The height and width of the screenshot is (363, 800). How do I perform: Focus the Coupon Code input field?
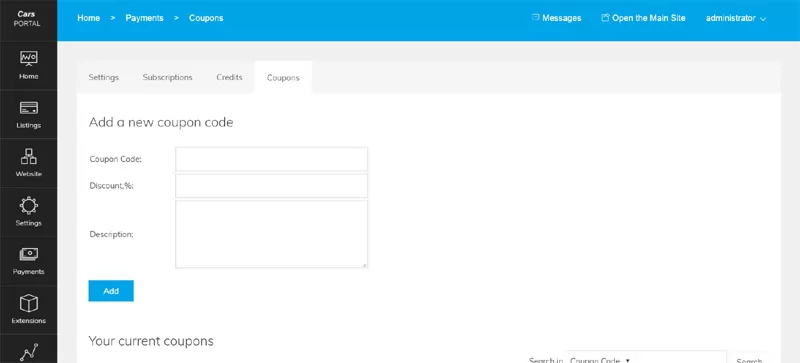tap(271, 159)
